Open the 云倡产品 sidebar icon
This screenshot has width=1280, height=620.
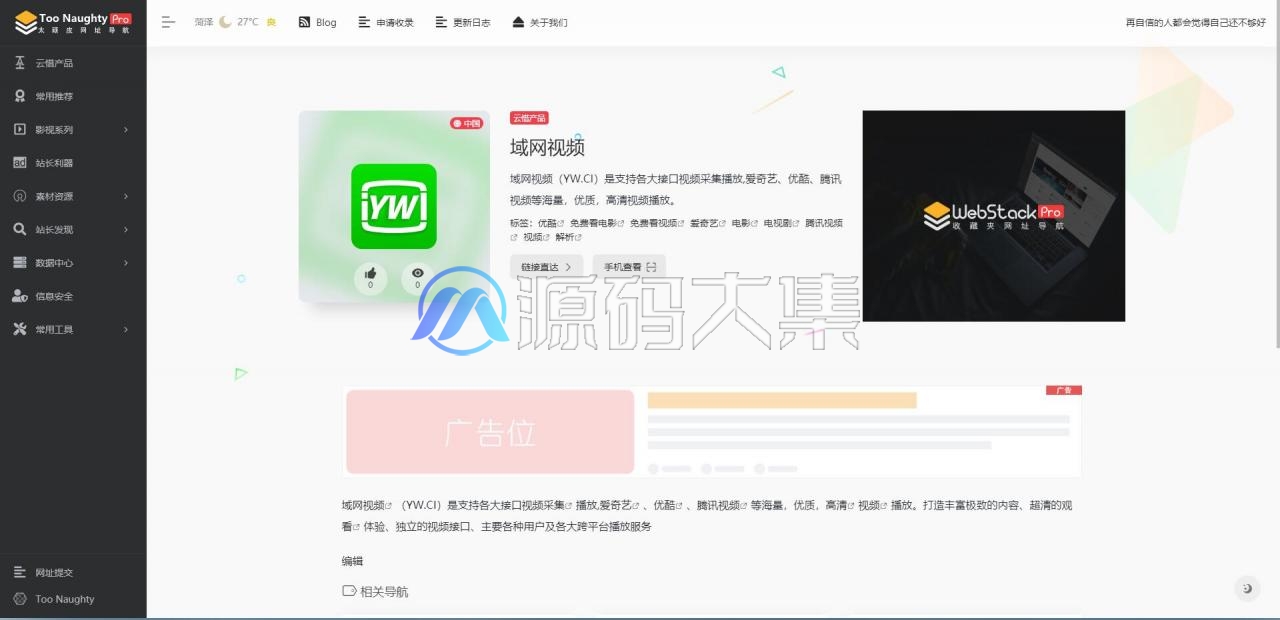(20, 63)
